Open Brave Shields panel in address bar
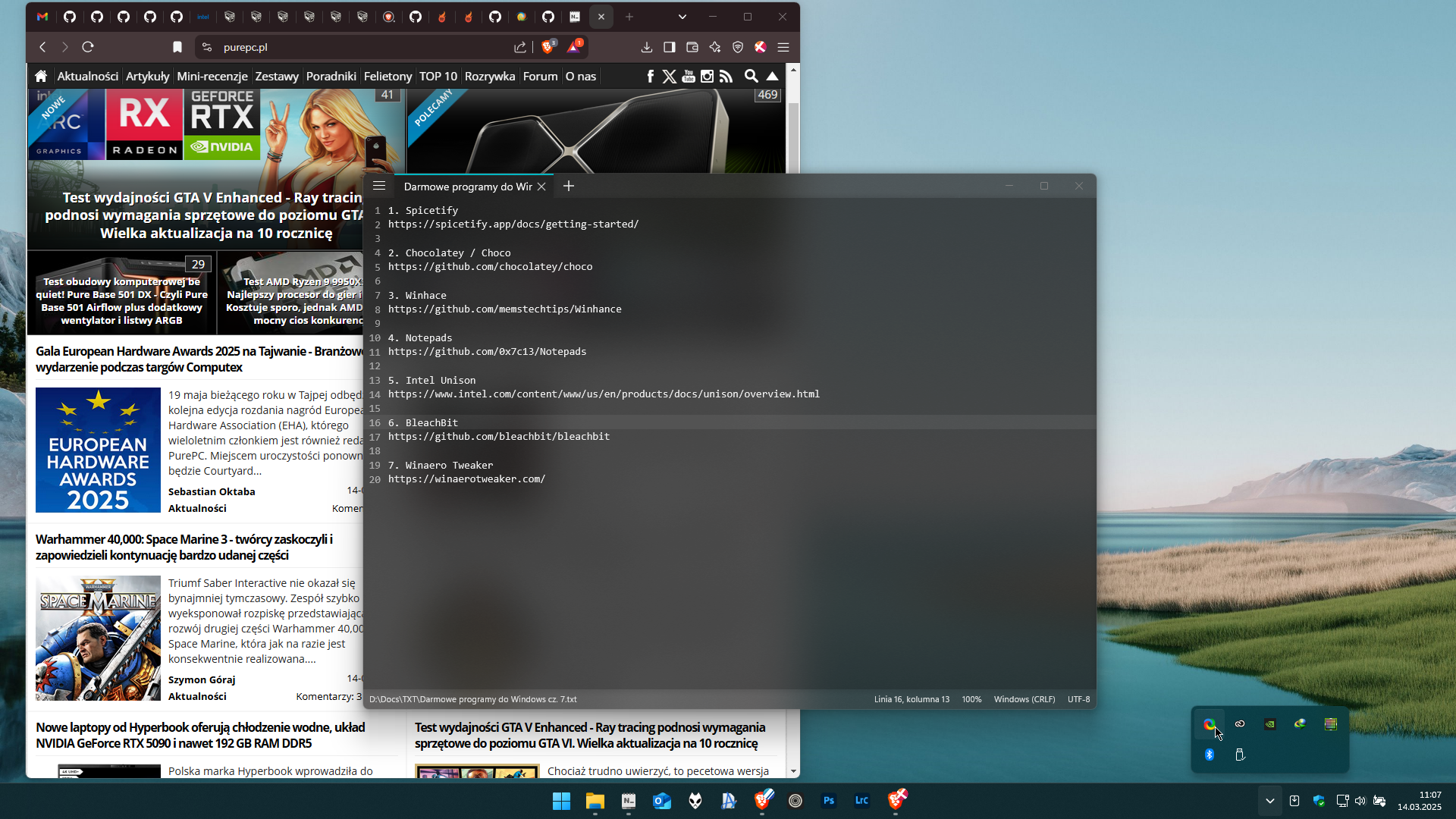 coord(548,47)
